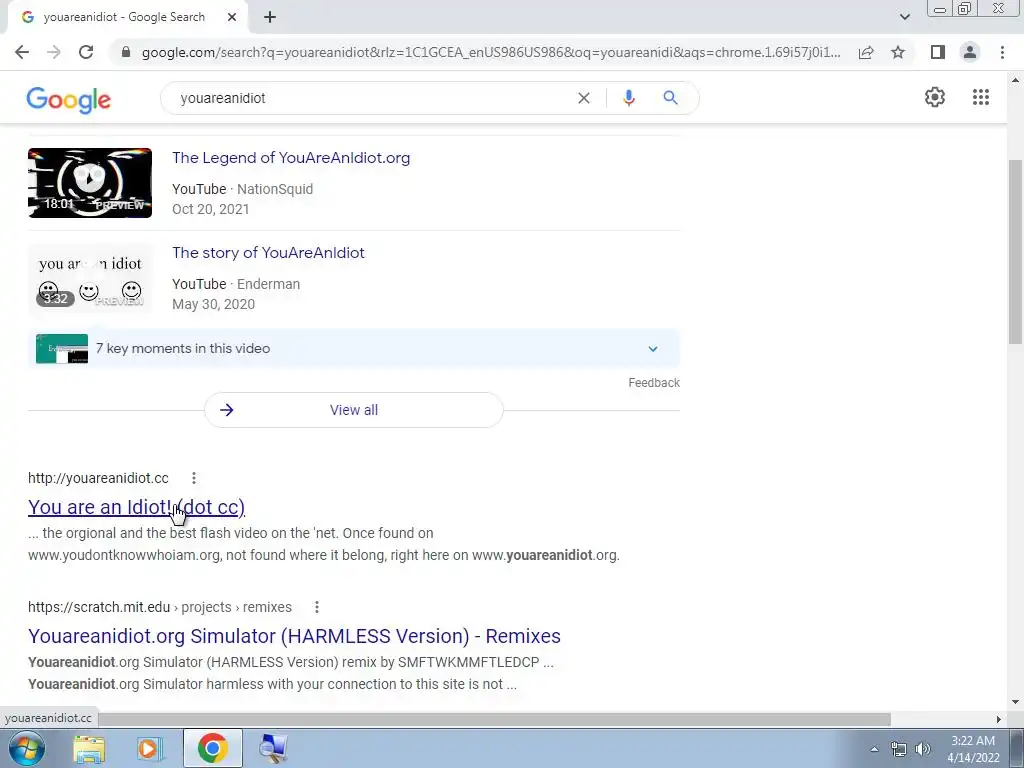Click the Feedback link
The image size is (1024, 768).
coord(654,383)
